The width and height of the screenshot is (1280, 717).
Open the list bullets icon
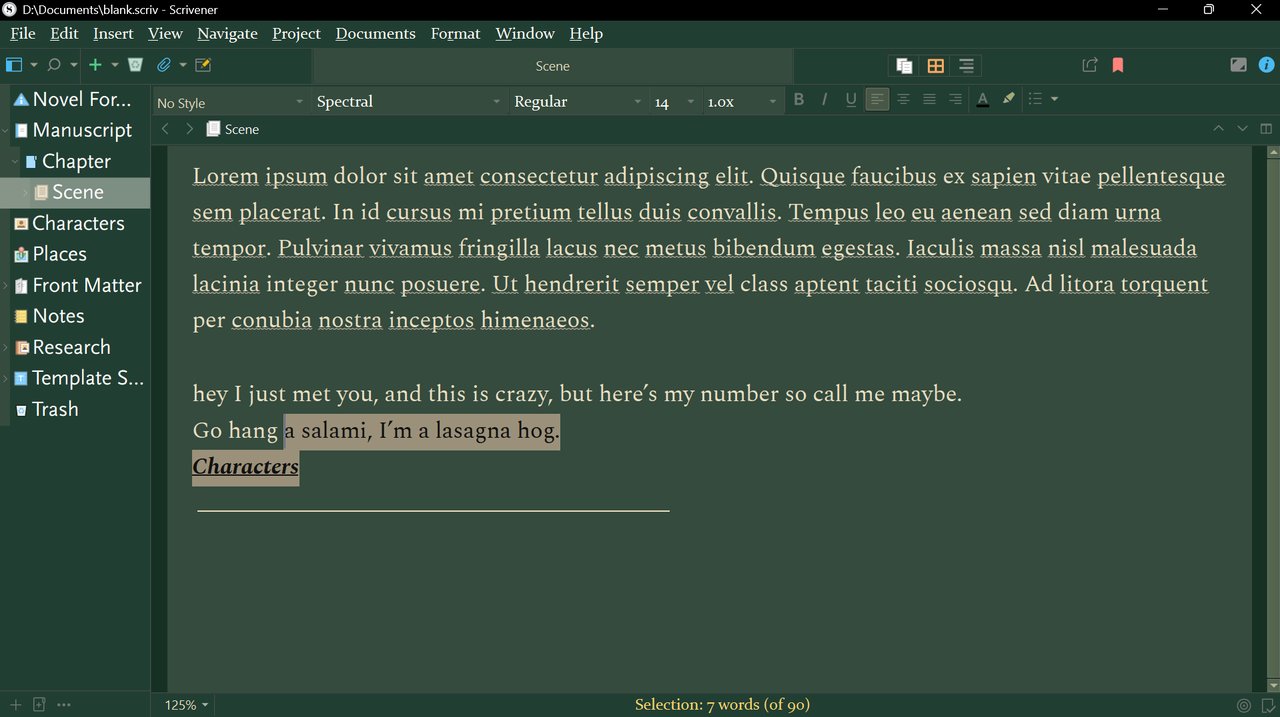click(1036, 99)
